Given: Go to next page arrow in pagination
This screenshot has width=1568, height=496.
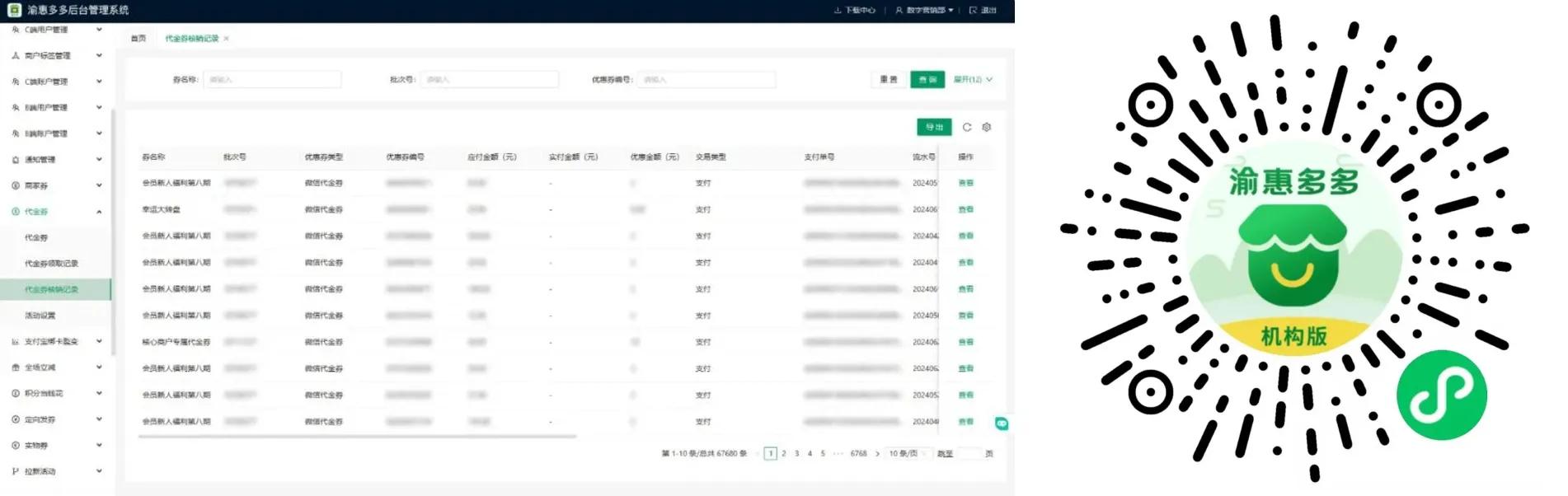Looking at the screenshot, I should (x=877, y=453).
